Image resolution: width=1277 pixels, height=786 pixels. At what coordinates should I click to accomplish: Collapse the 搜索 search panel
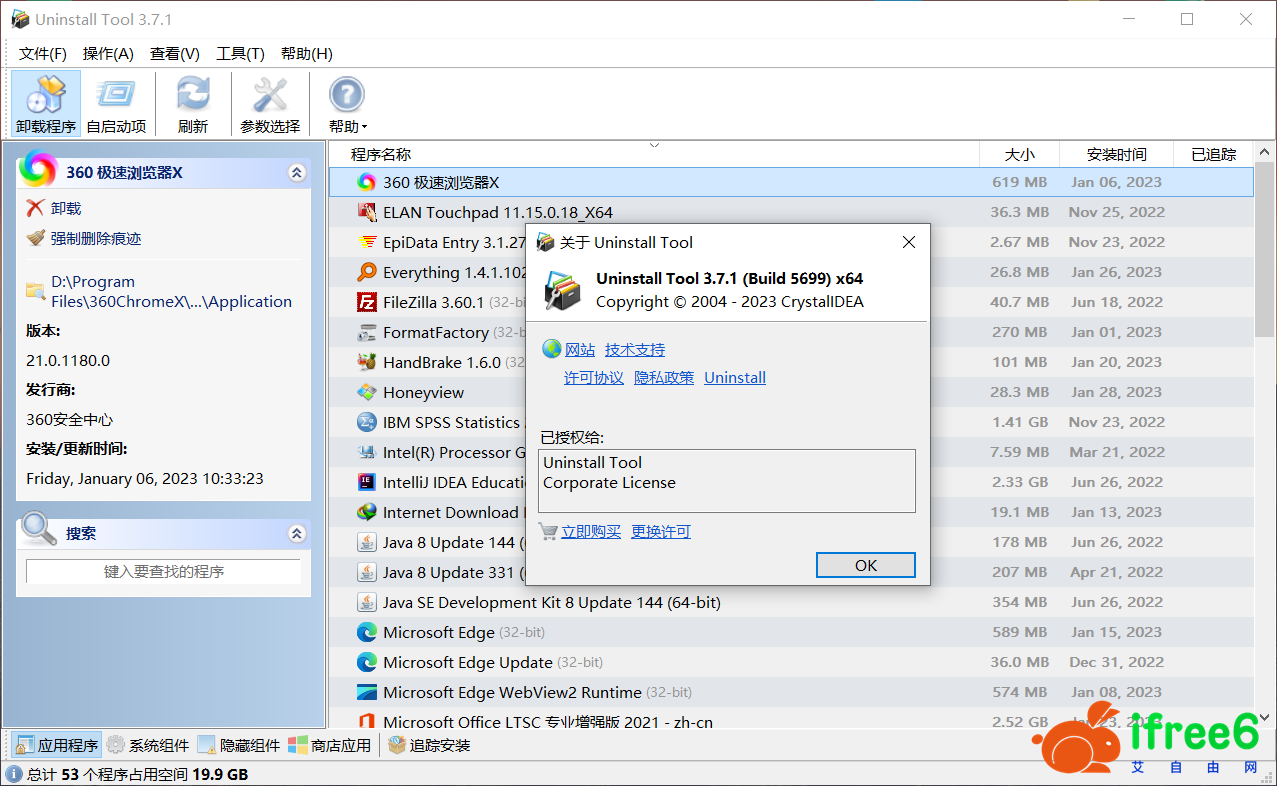(296, 534)
